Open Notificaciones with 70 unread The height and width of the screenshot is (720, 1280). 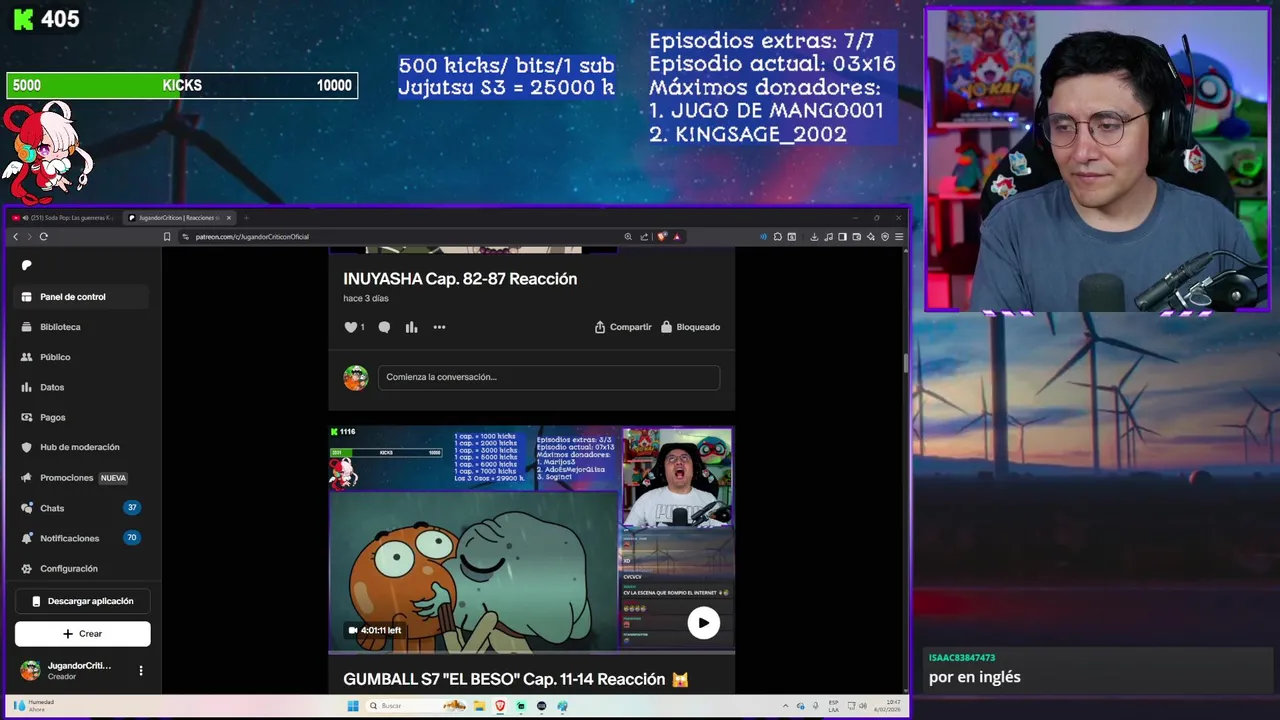[82, 538]
